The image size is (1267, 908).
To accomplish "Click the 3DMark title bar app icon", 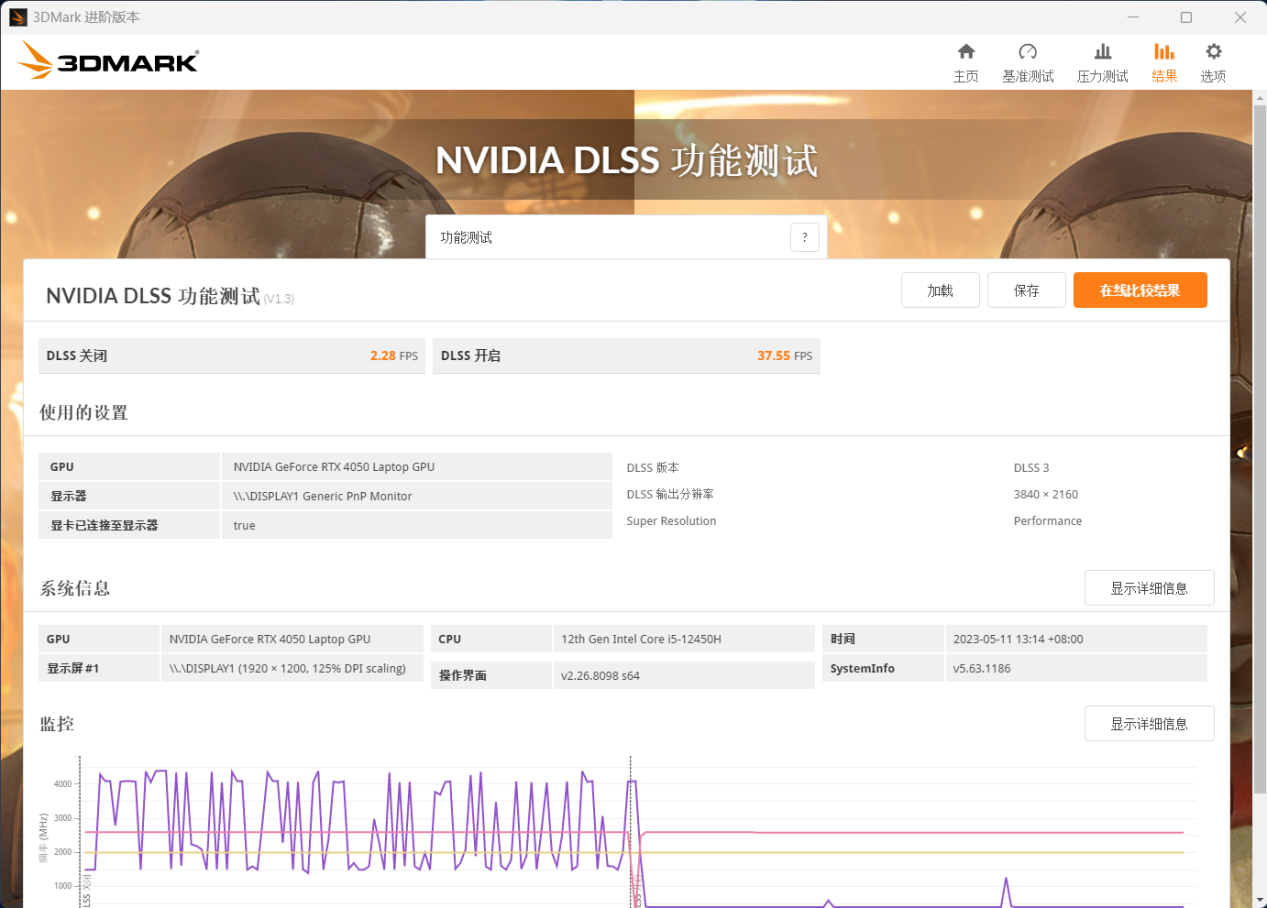I will 18,17.
